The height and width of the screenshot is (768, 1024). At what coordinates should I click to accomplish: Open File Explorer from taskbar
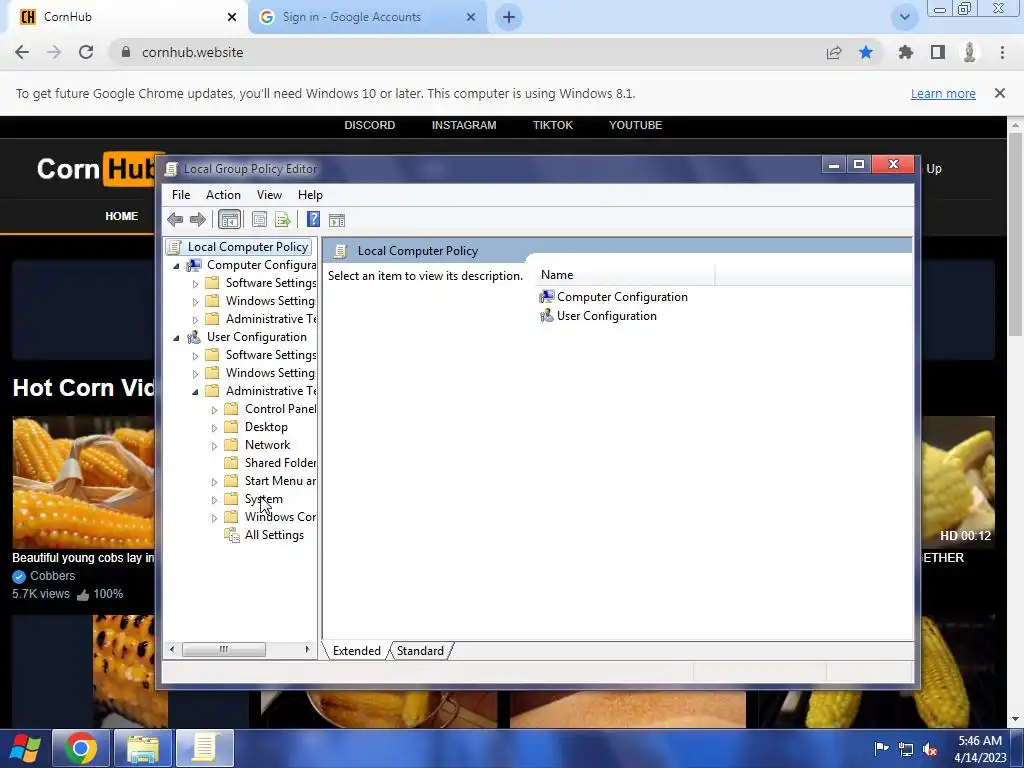pos(143,748)
